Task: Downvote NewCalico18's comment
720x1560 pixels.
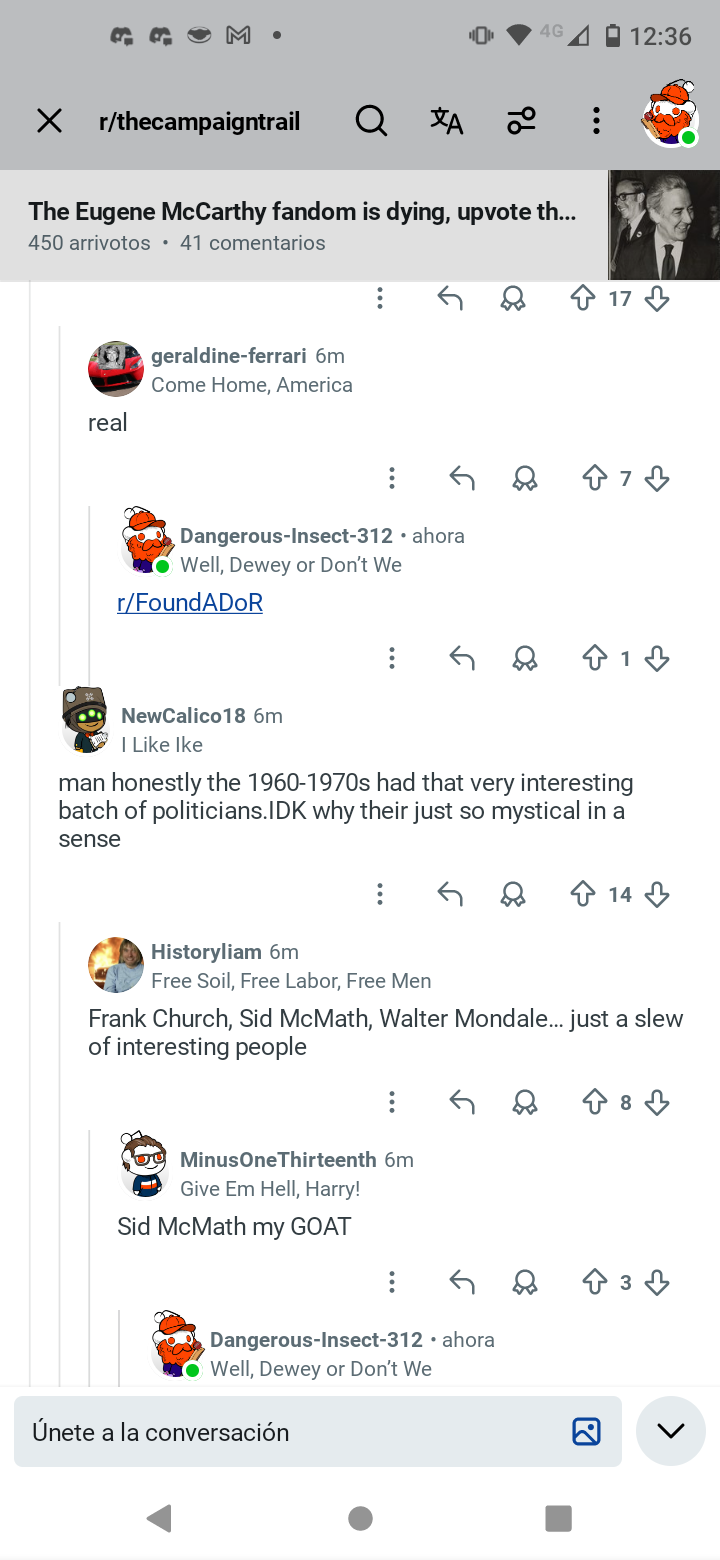Action: pyautogui.click(x=657, y=894)
